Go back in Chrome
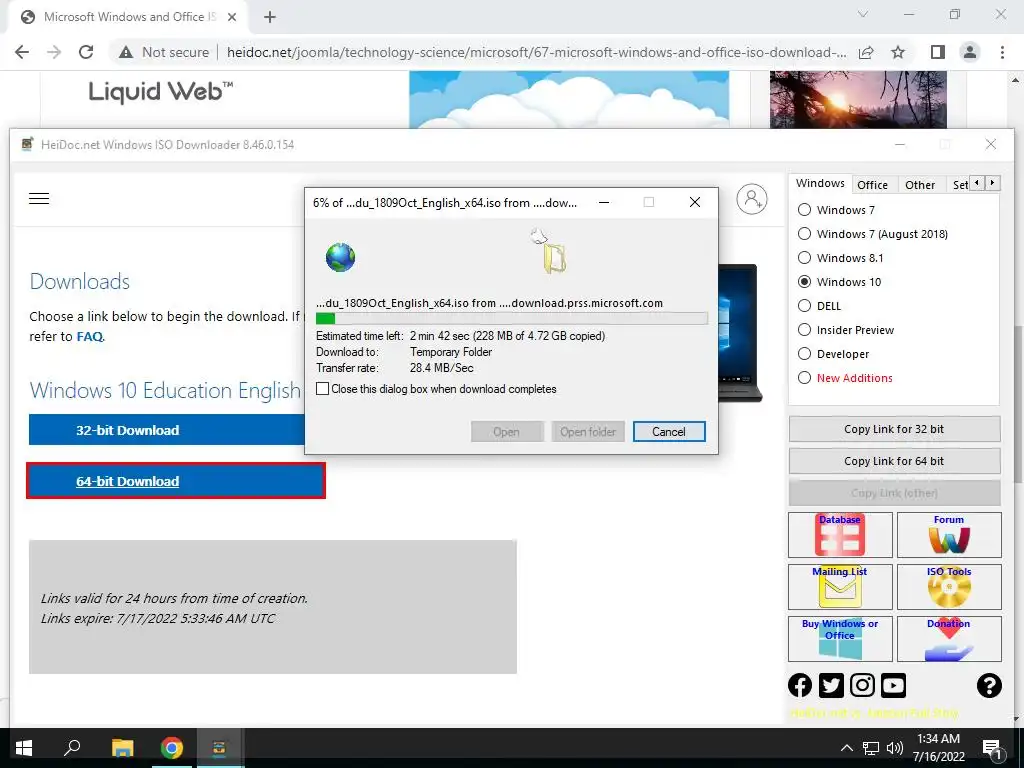1024x768 pixels. 22,52
